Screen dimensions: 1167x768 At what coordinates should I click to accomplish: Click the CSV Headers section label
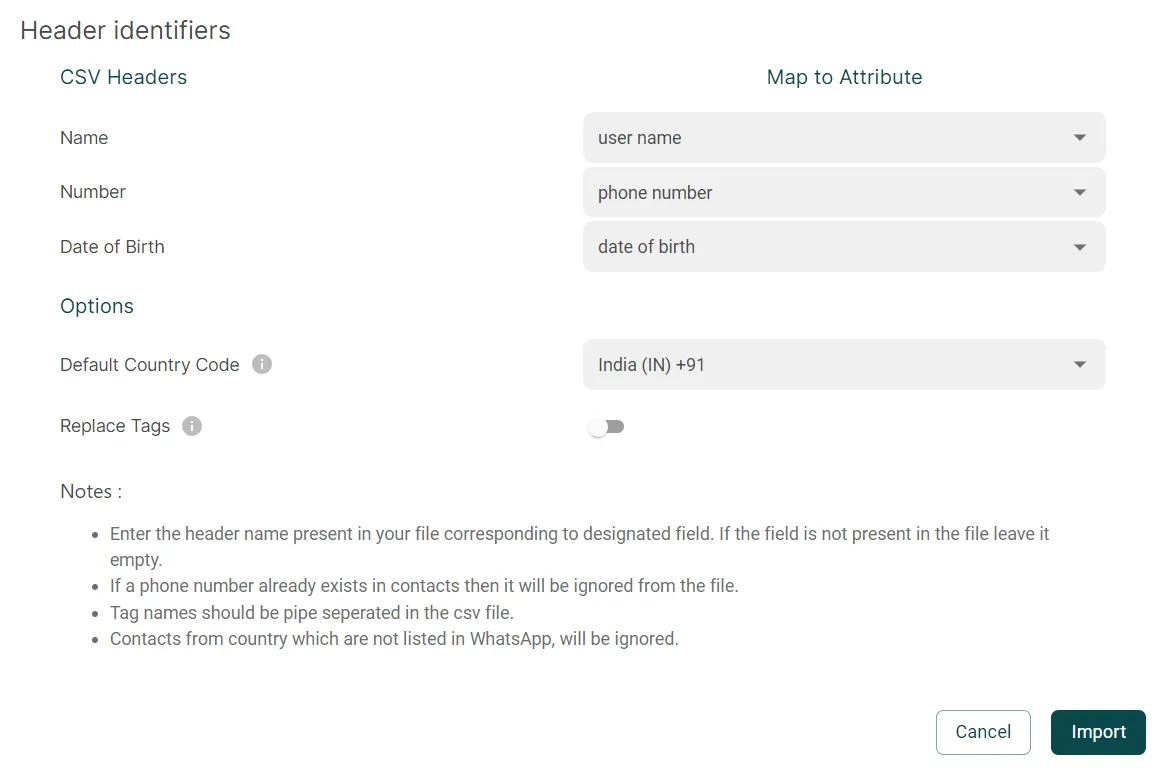pos(123,77)
